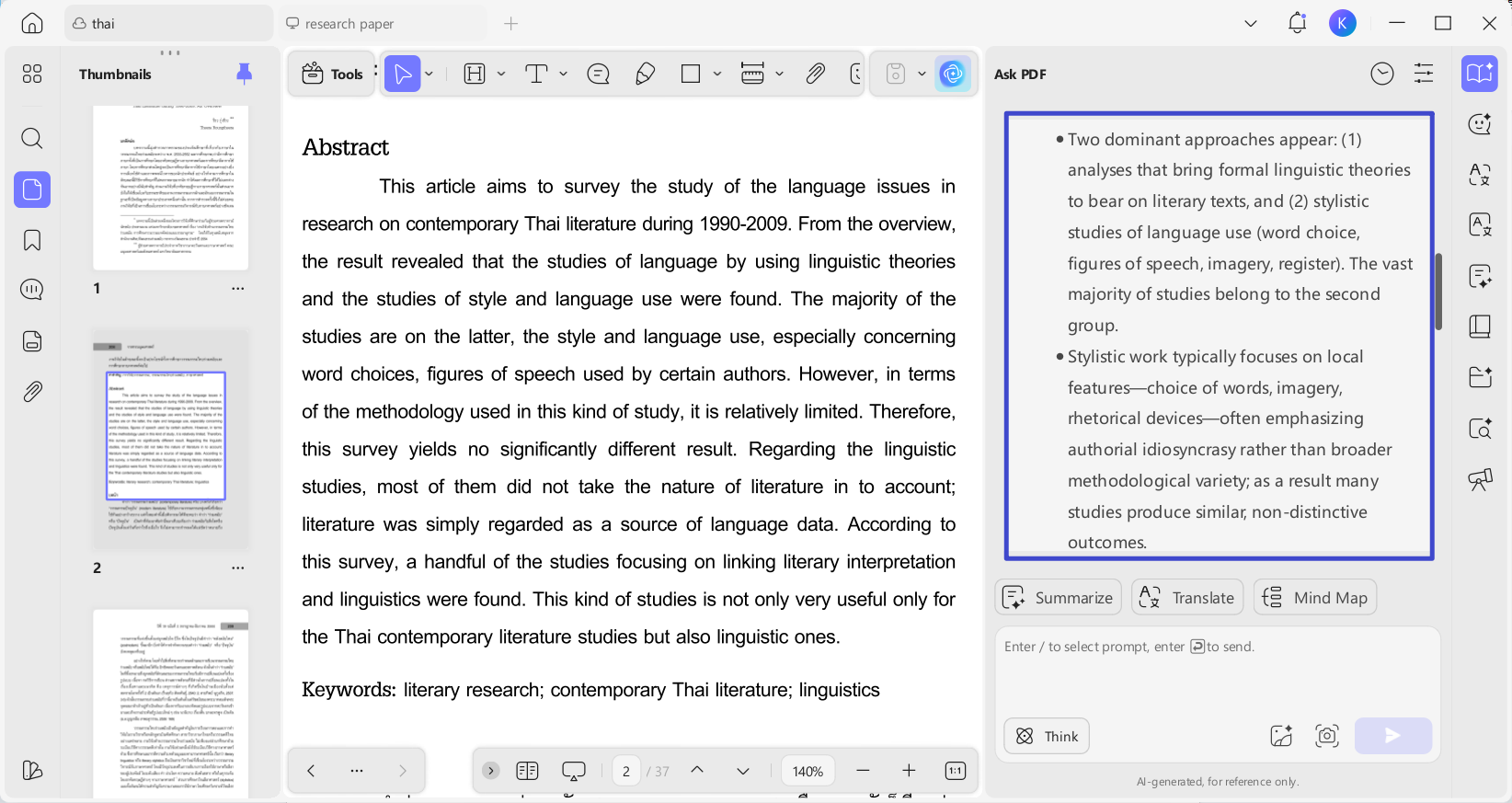Click the Mind Map button

(x=1315, y=597)
